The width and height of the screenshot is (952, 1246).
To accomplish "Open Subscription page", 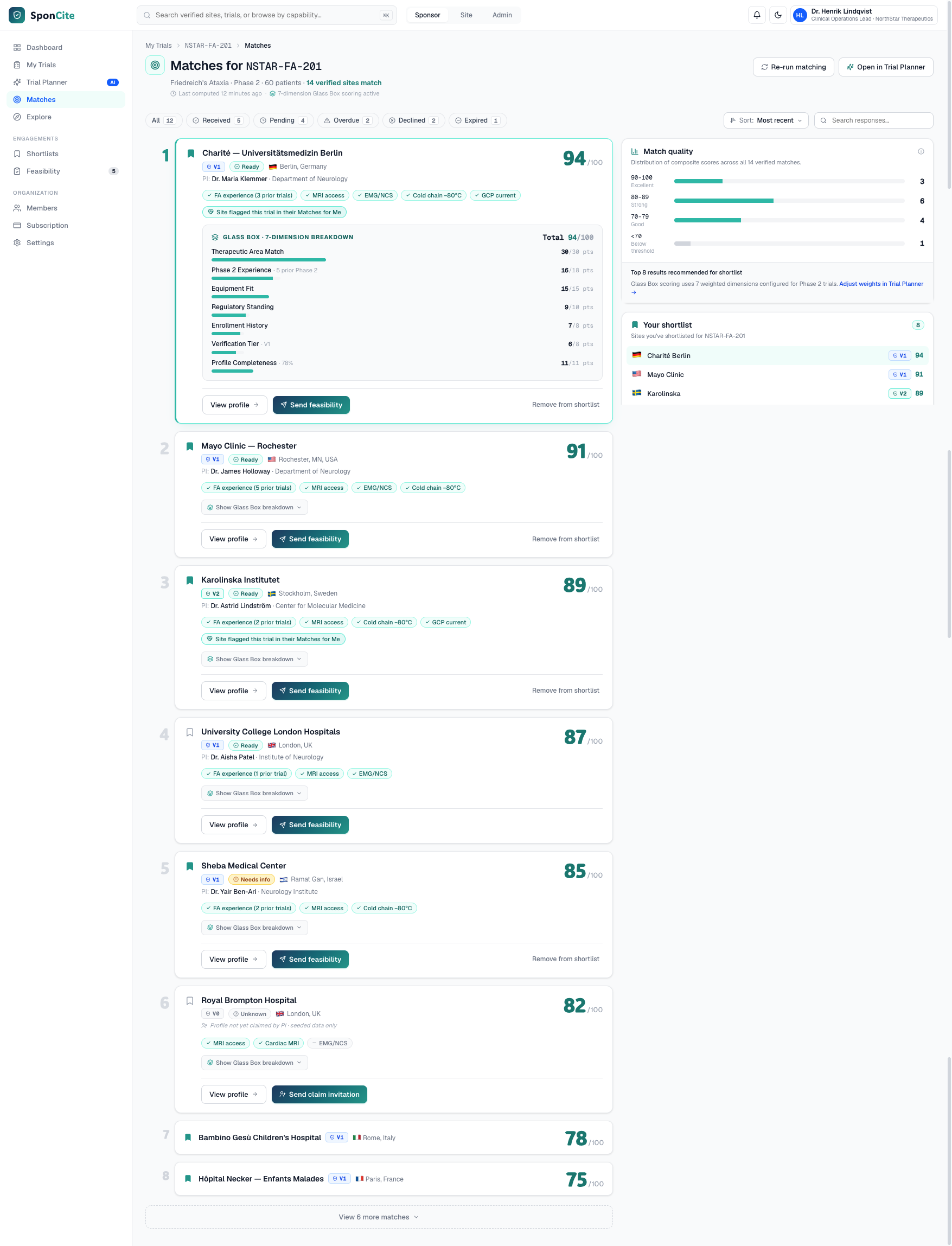I will [66, 226].
